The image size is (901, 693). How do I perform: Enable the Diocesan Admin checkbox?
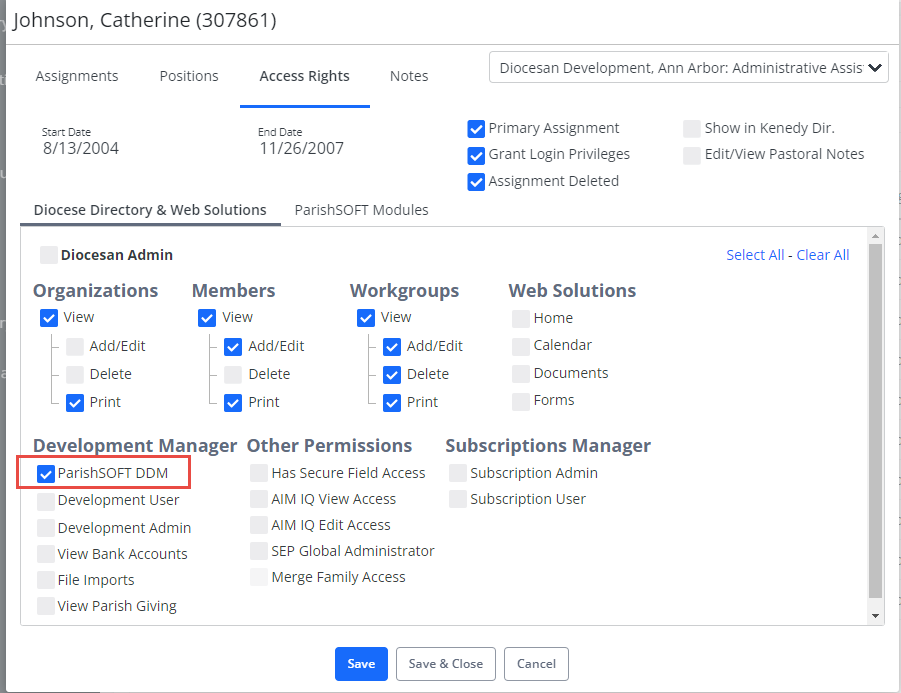pyautogui.click(x=49, y=255)
